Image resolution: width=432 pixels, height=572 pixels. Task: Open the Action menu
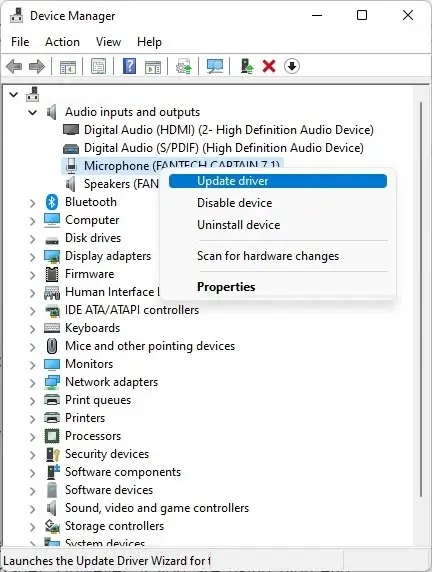[x=62, y=42]
